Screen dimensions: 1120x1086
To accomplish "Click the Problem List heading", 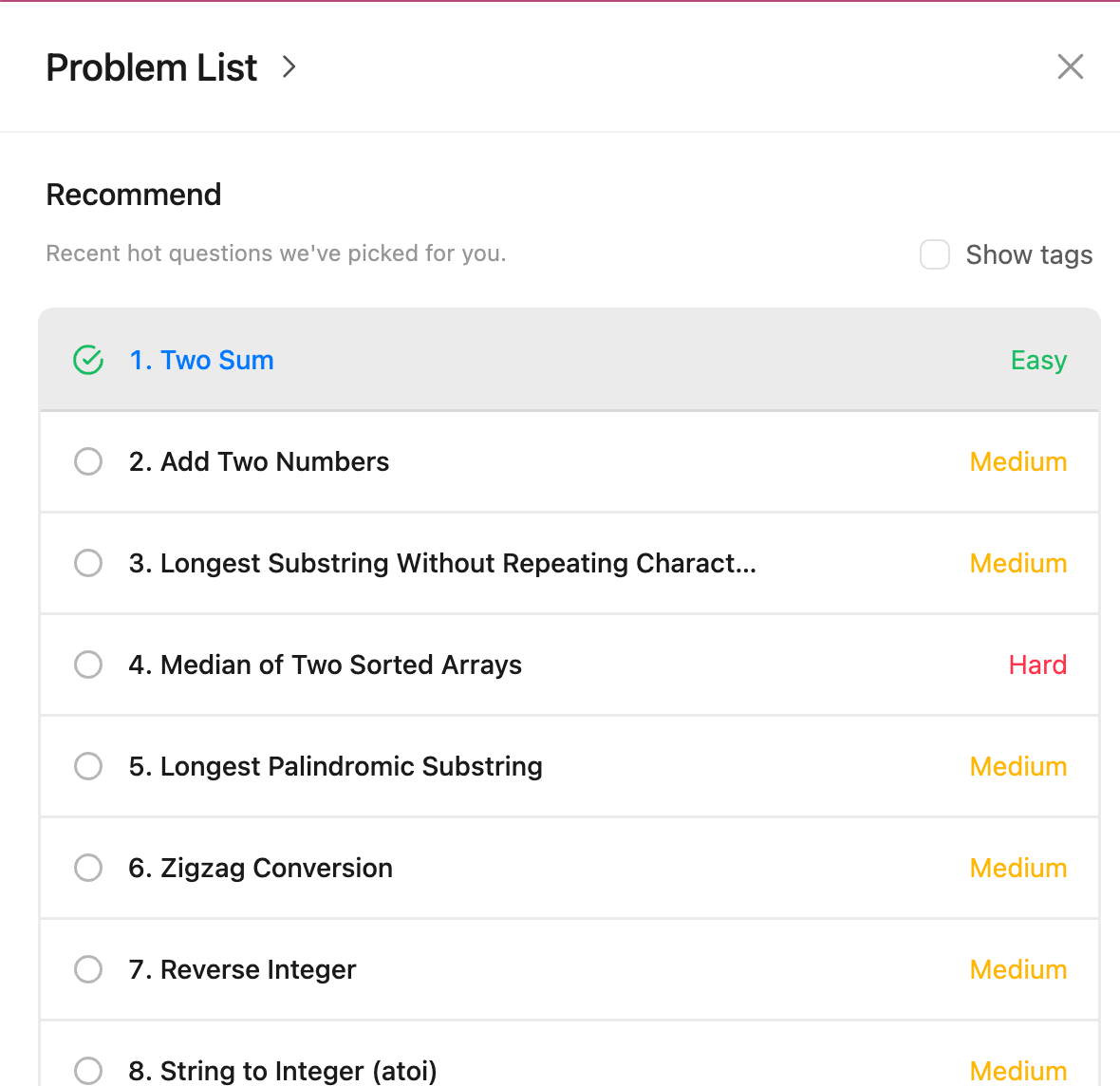I will 152,67.
